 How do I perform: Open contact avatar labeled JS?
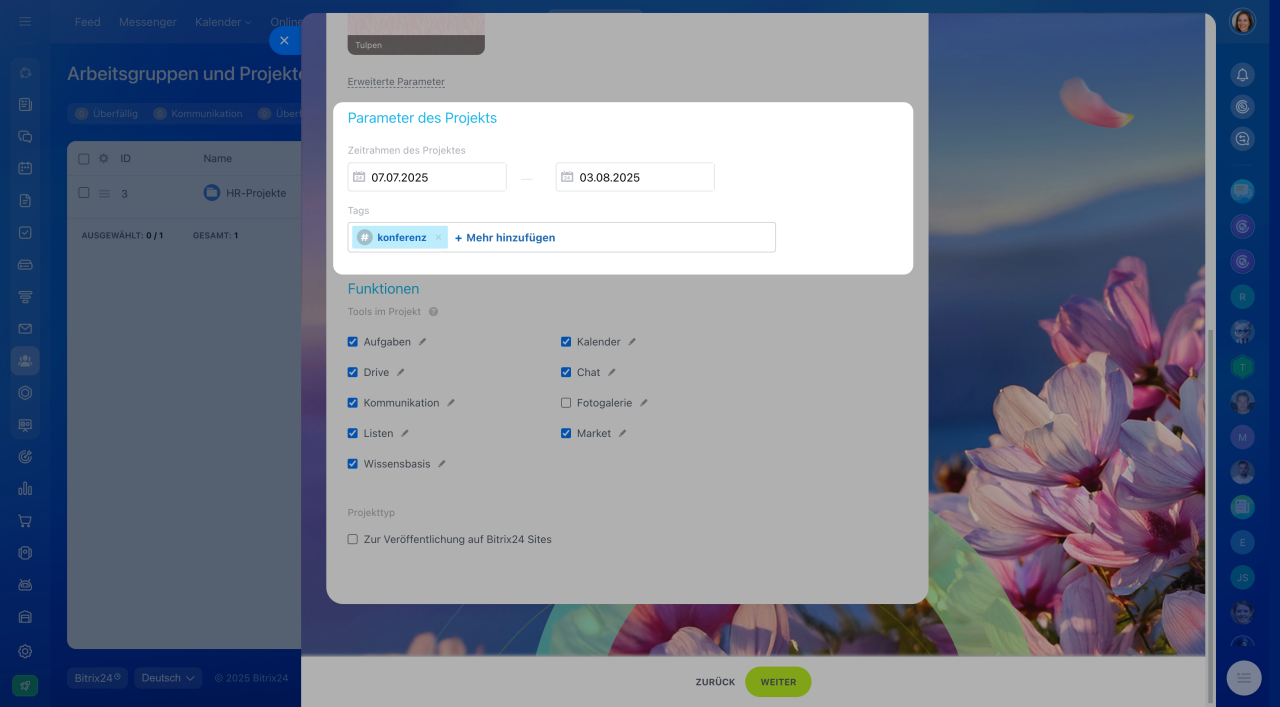coord(1242,577)
